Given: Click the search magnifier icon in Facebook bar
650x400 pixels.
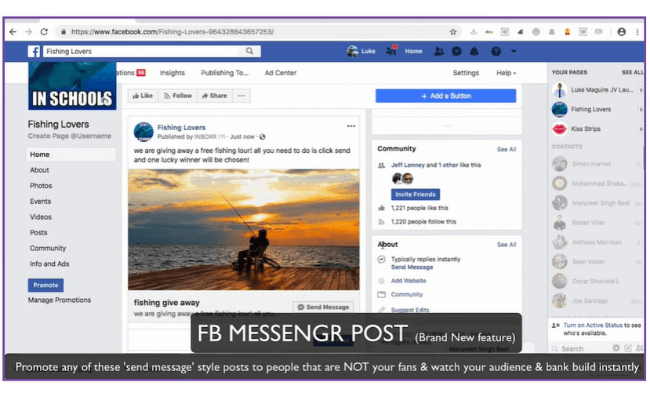Looking at the screenshot, I should (x=249, y=51).
